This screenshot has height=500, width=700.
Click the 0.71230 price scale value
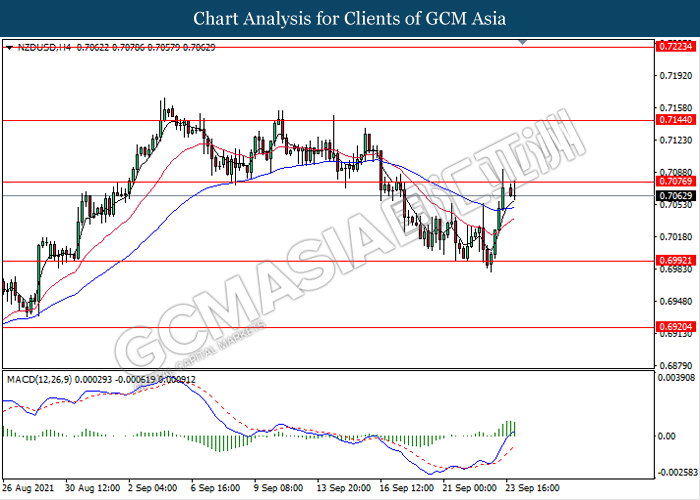point(676,140)
